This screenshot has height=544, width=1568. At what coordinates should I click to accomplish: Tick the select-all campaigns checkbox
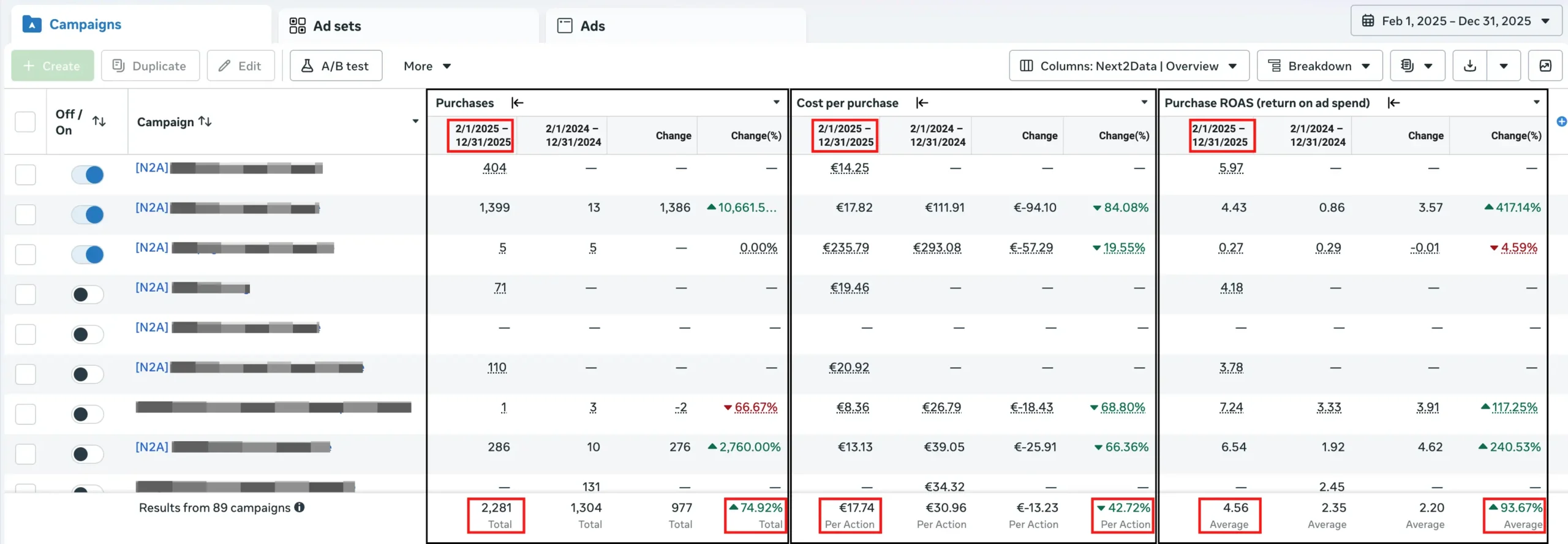[25, 121]
